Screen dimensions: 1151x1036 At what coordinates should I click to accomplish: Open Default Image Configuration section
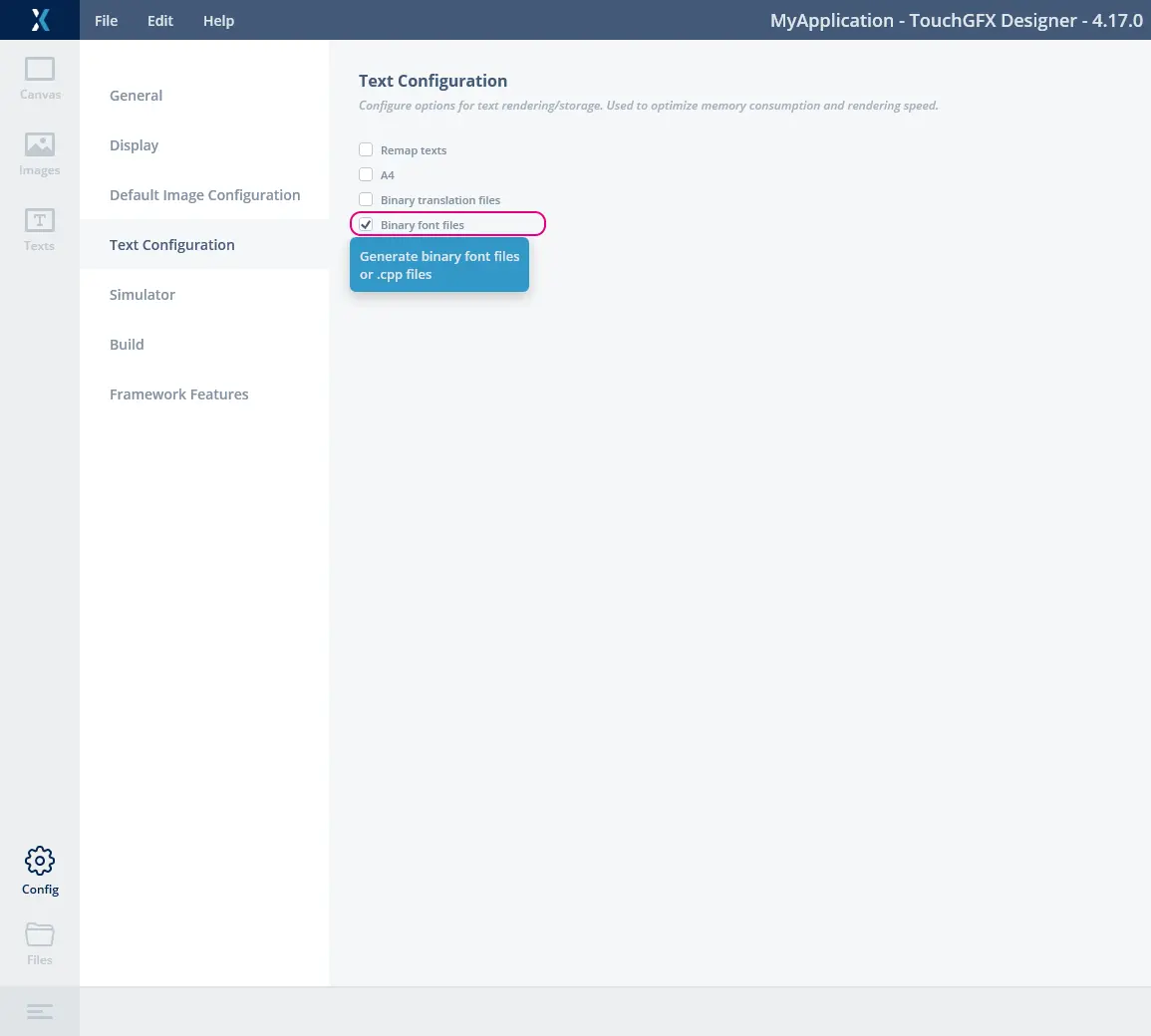[204, 195]
